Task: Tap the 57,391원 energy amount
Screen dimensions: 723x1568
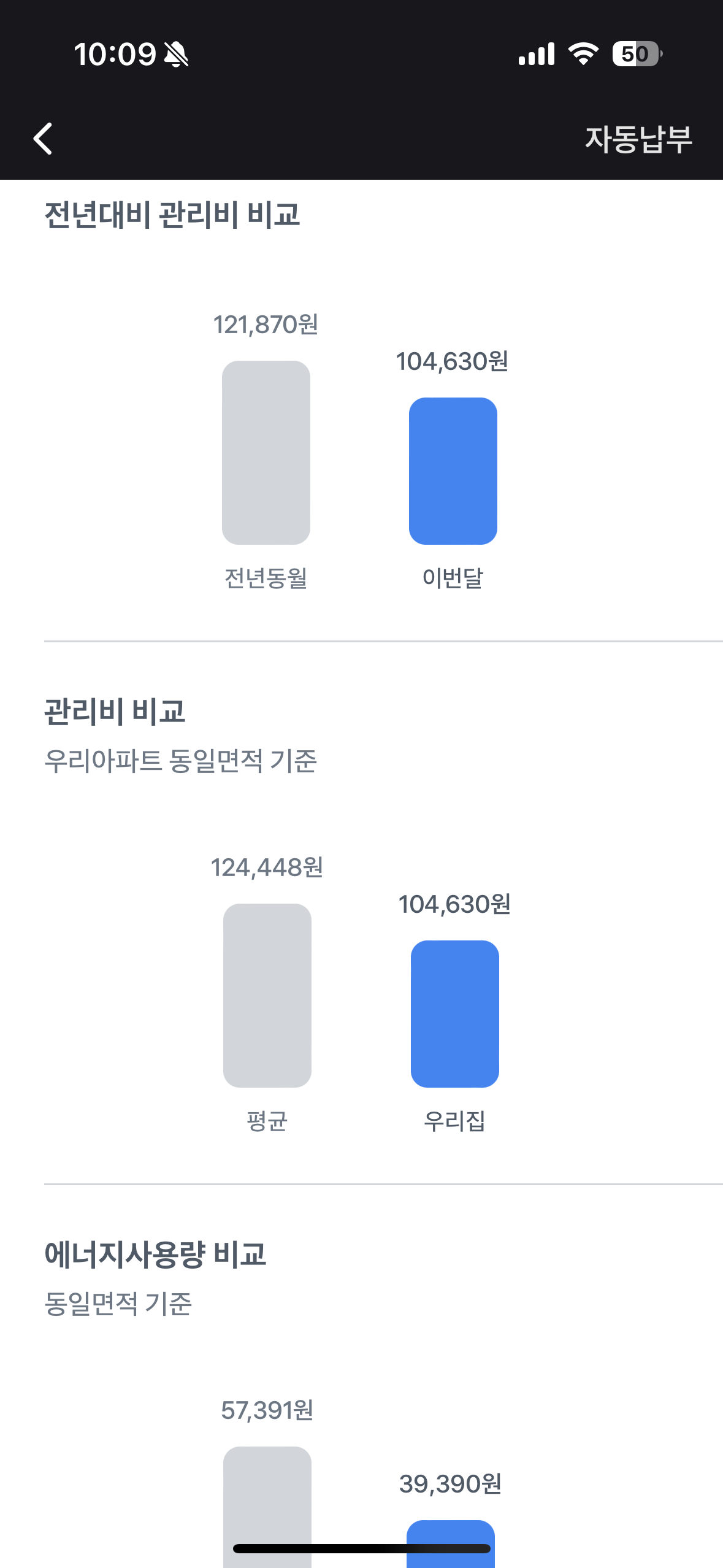Action: pyautogui.click(x=267, y=1410)
